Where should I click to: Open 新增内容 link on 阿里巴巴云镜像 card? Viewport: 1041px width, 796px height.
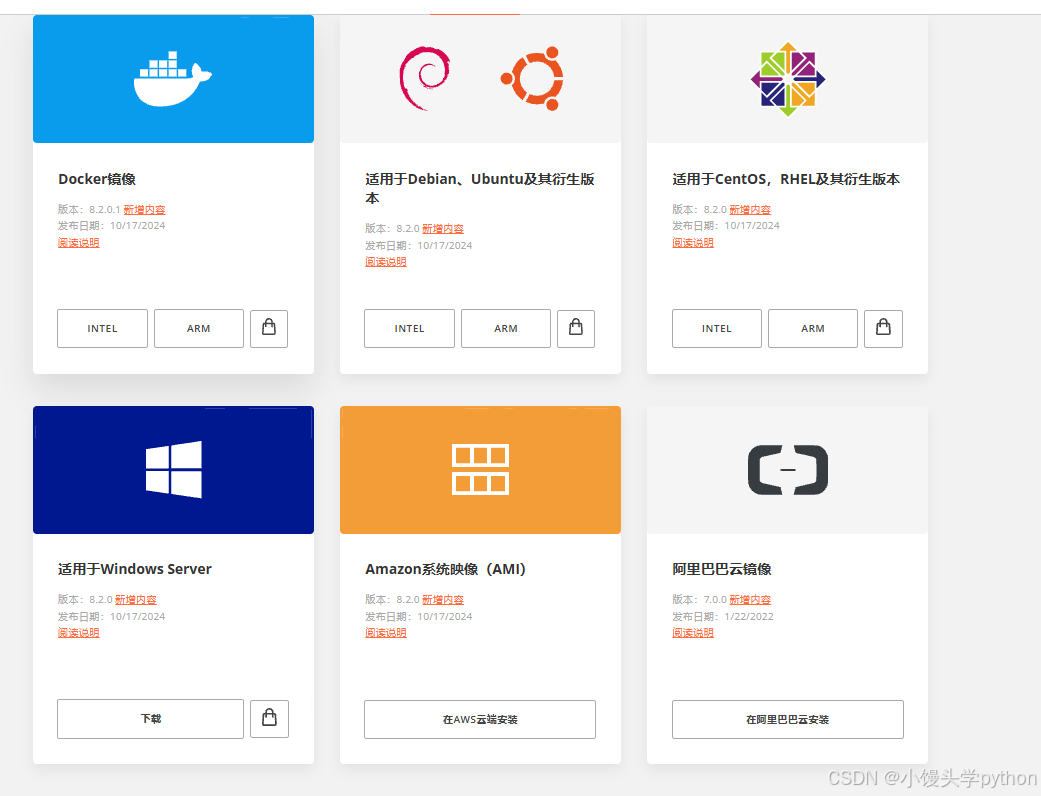pos(750,599)
